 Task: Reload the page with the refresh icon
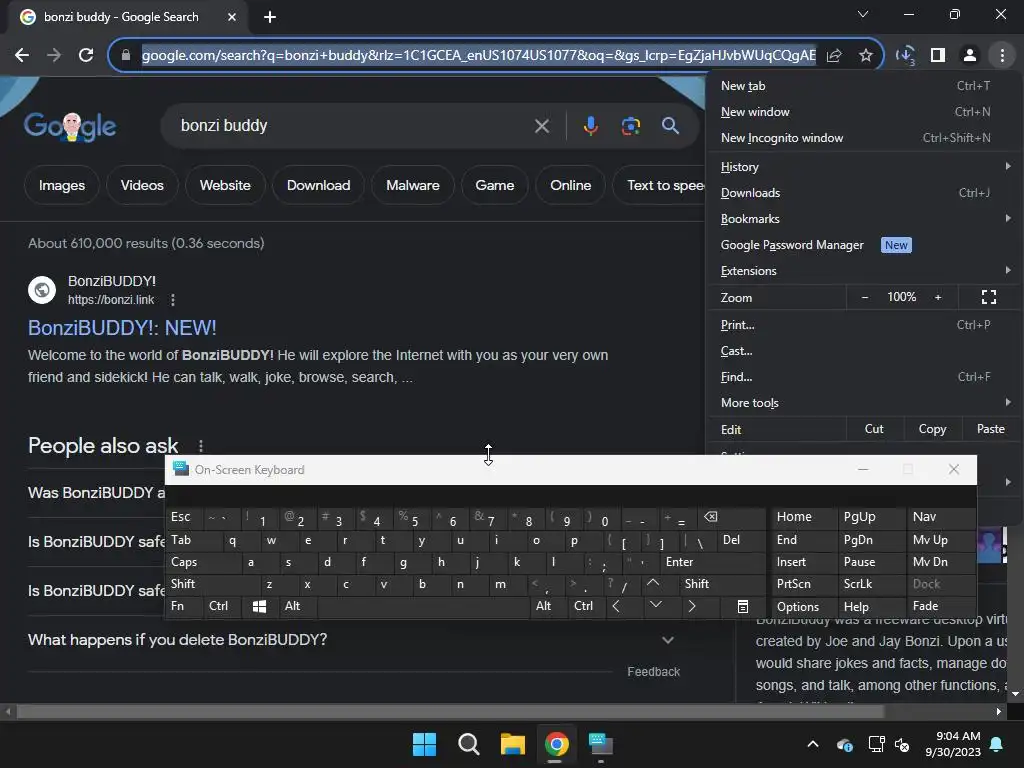(x=86, y=56)
